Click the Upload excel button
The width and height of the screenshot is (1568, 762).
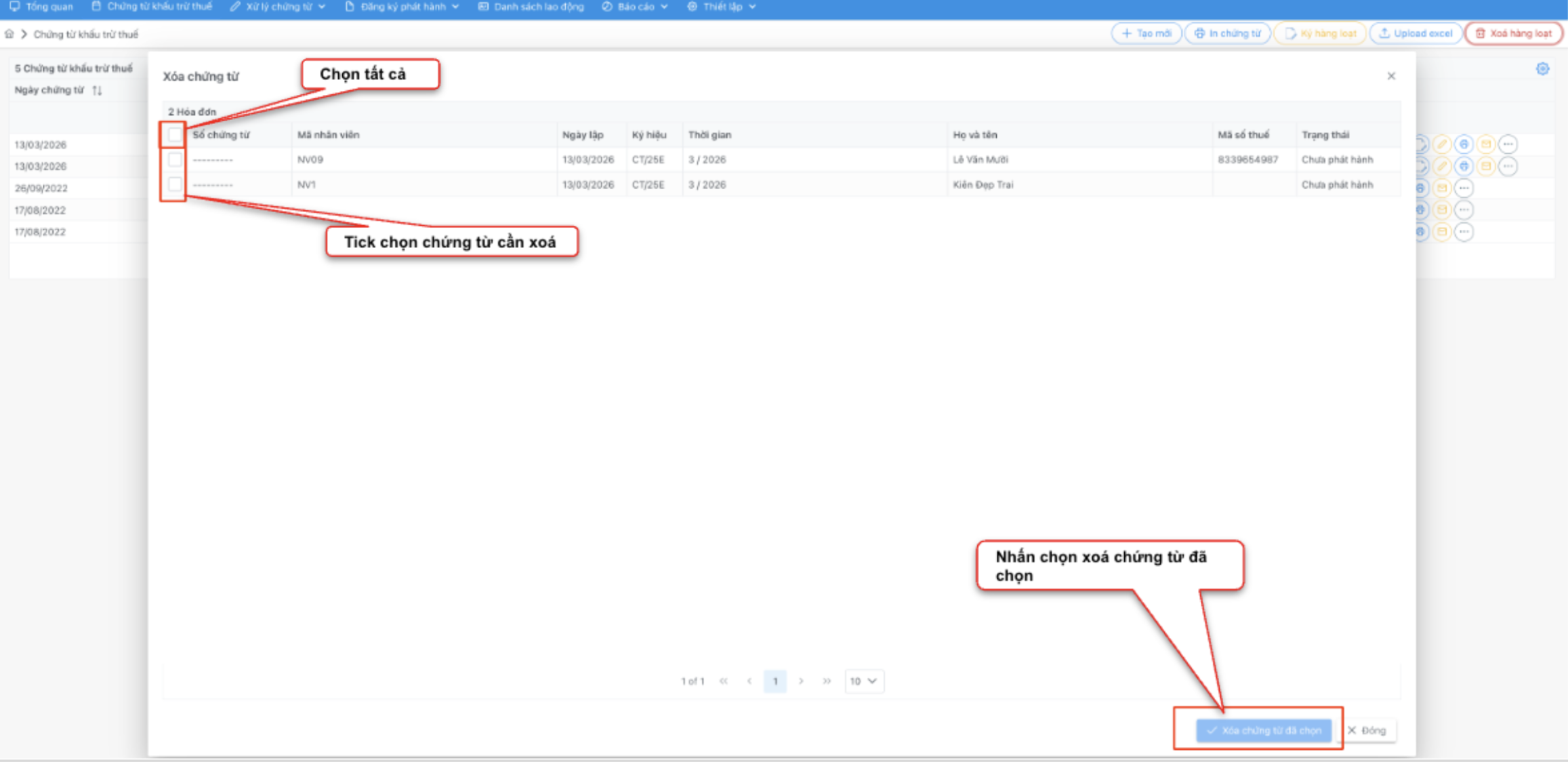click(x=1416, y=33)
